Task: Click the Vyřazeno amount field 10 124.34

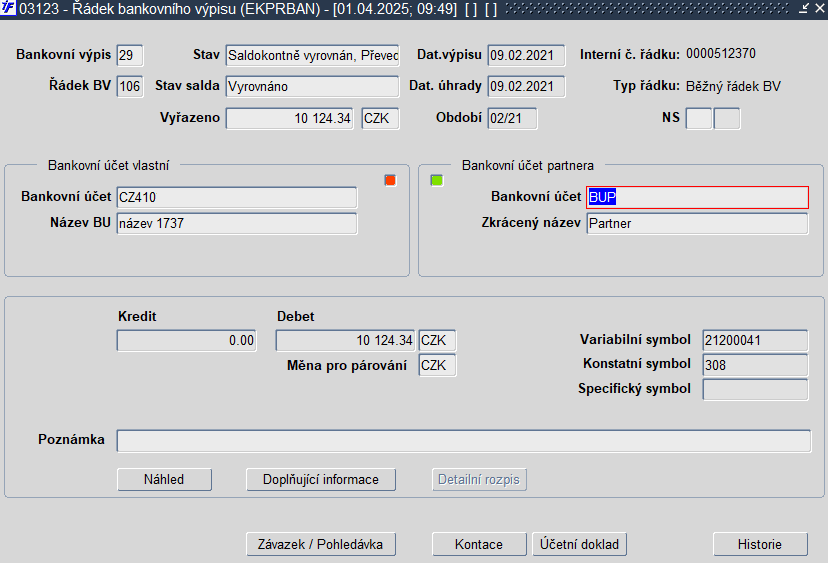Action: tap(290, 118)
